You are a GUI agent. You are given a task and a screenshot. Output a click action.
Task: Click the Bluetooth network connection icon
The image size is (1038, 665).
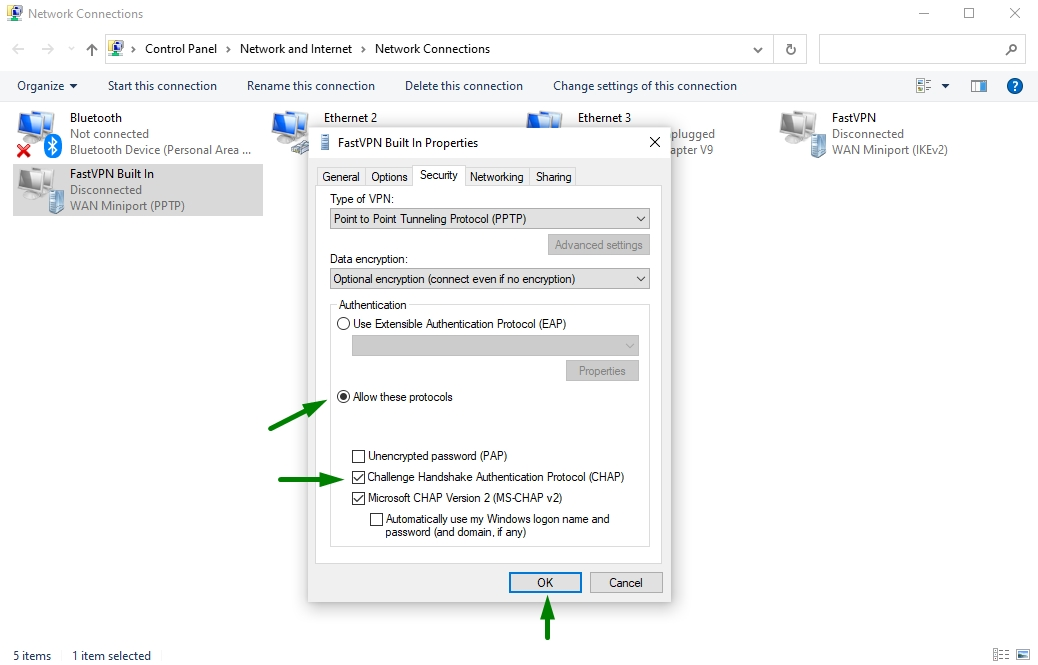[38, 134]
